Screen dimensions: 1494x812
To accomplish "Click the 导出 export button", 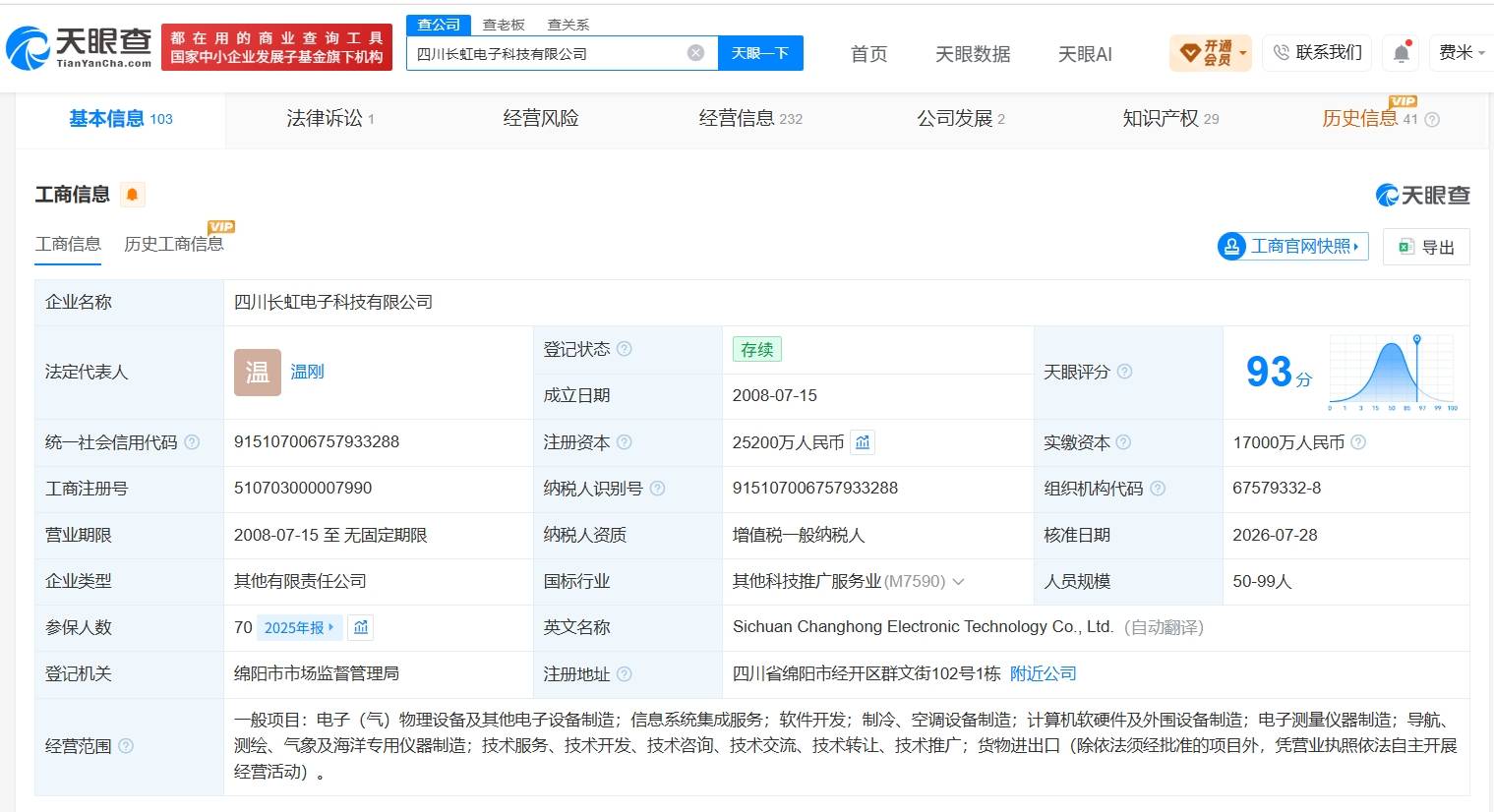I will [x=1426, y=247].
